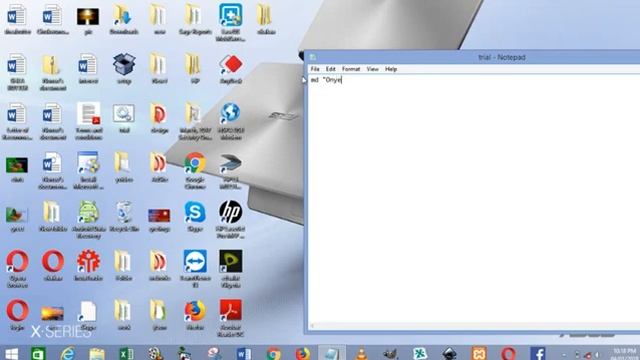Open the Skype desktop shortcut
640x360 pixels.
click(195, 212)
